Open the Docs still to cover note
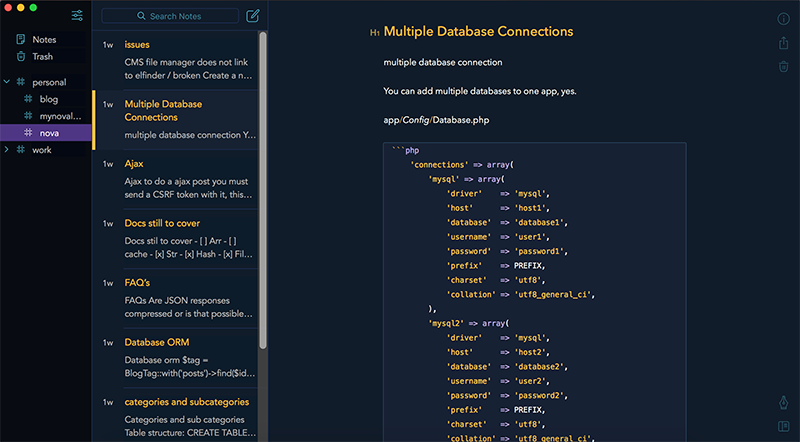The image size is (800, 442). pos(176,239)
